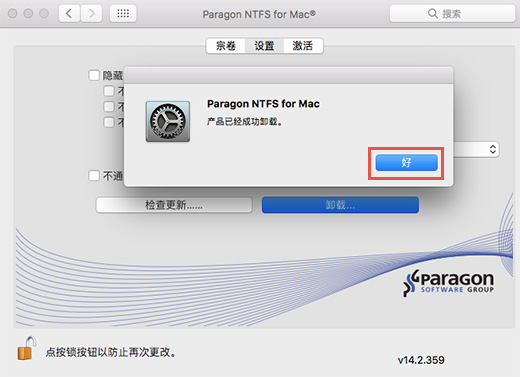This screenshot has width=520, height=377.
Task: Focus the 搜索 search field
Action: [x=452, y=14]
